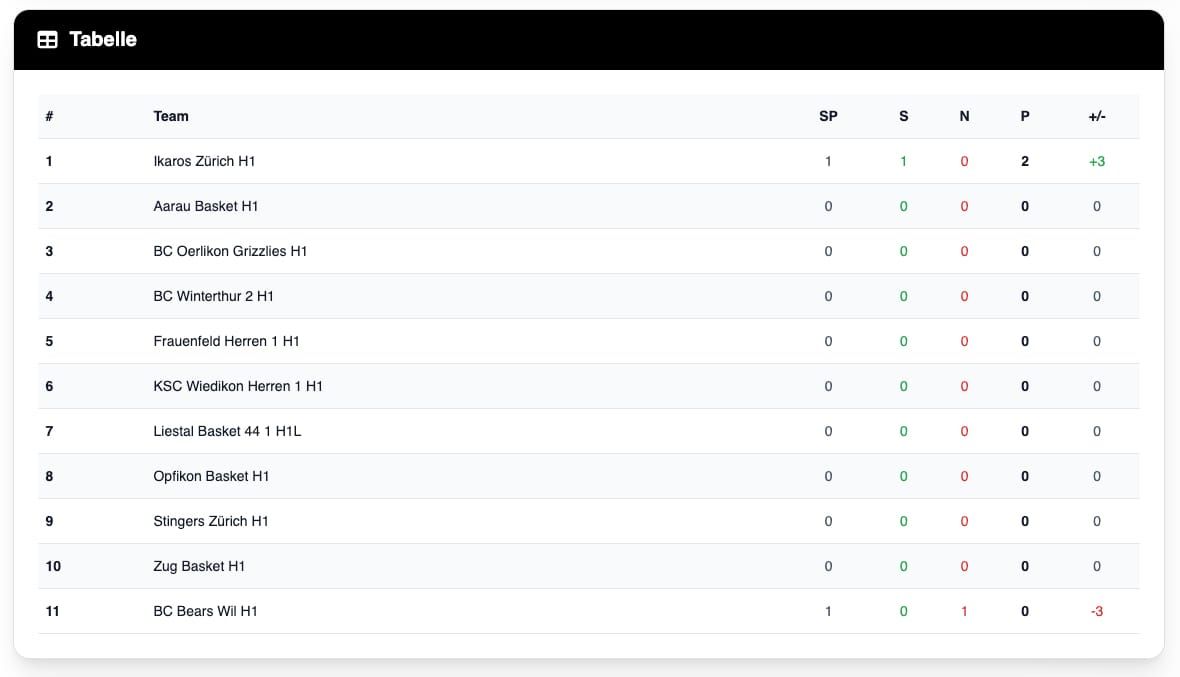Select Opfikon Basket H1
This screenshot has height=677, width=1180.
point(212,476)
